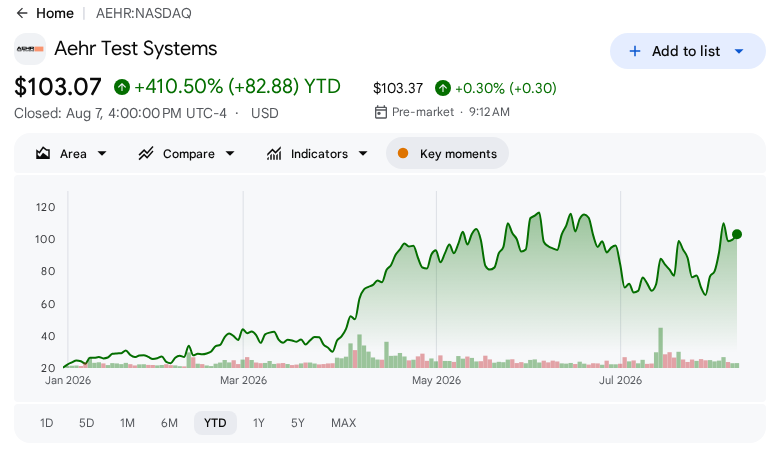Click the pre-market calendar icon

pos(381,112)
